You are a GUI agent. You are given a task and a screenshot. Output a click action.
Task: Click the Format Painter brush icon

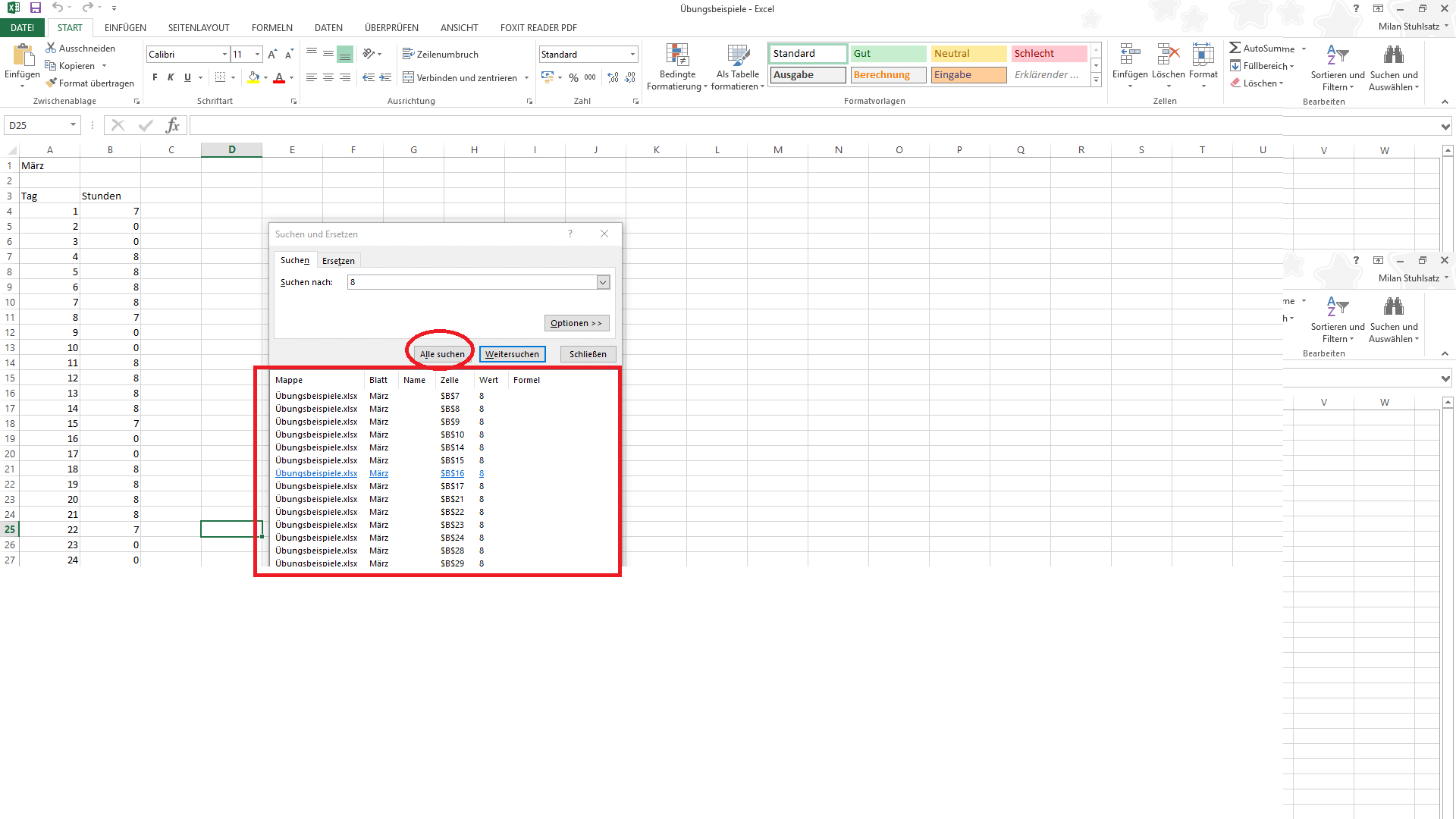51,83
